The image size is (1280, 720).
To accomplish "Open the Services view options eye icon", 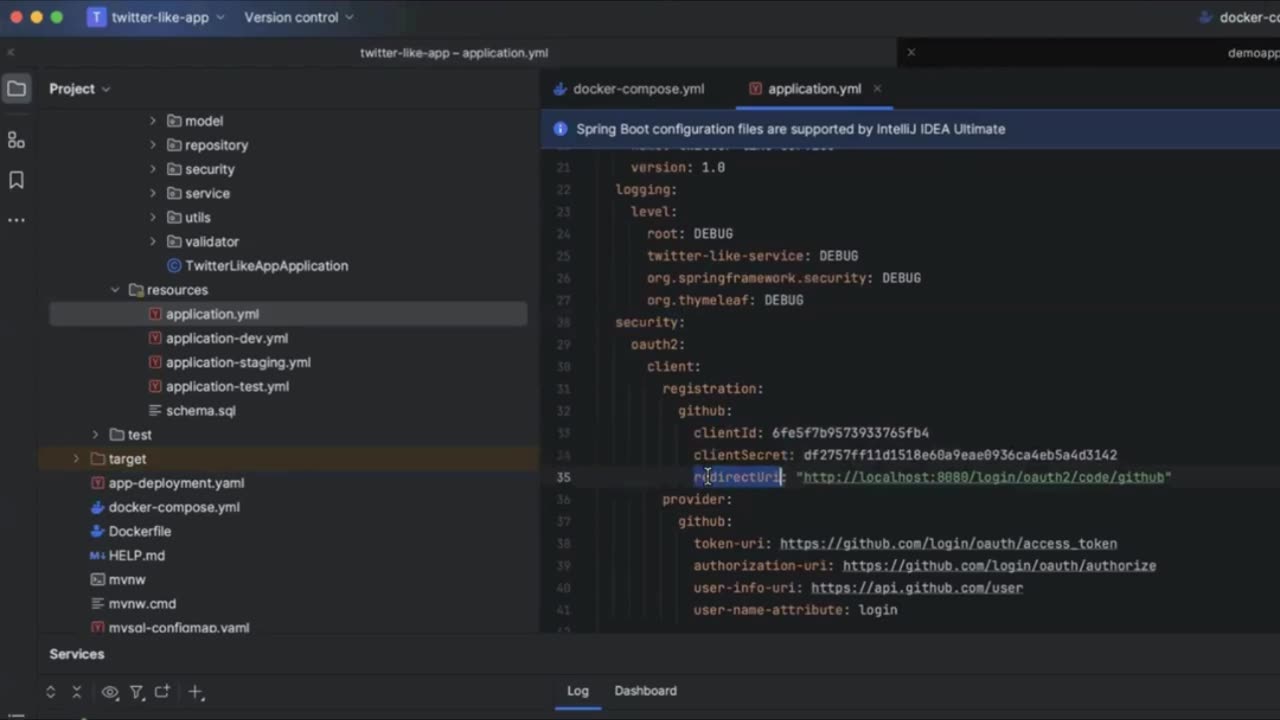I will pyautogui.click(x=110, y=692).
